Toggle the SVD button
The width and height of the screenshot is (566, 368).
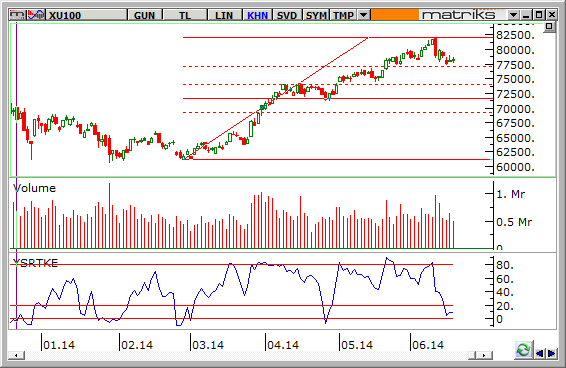click(287, 15)
